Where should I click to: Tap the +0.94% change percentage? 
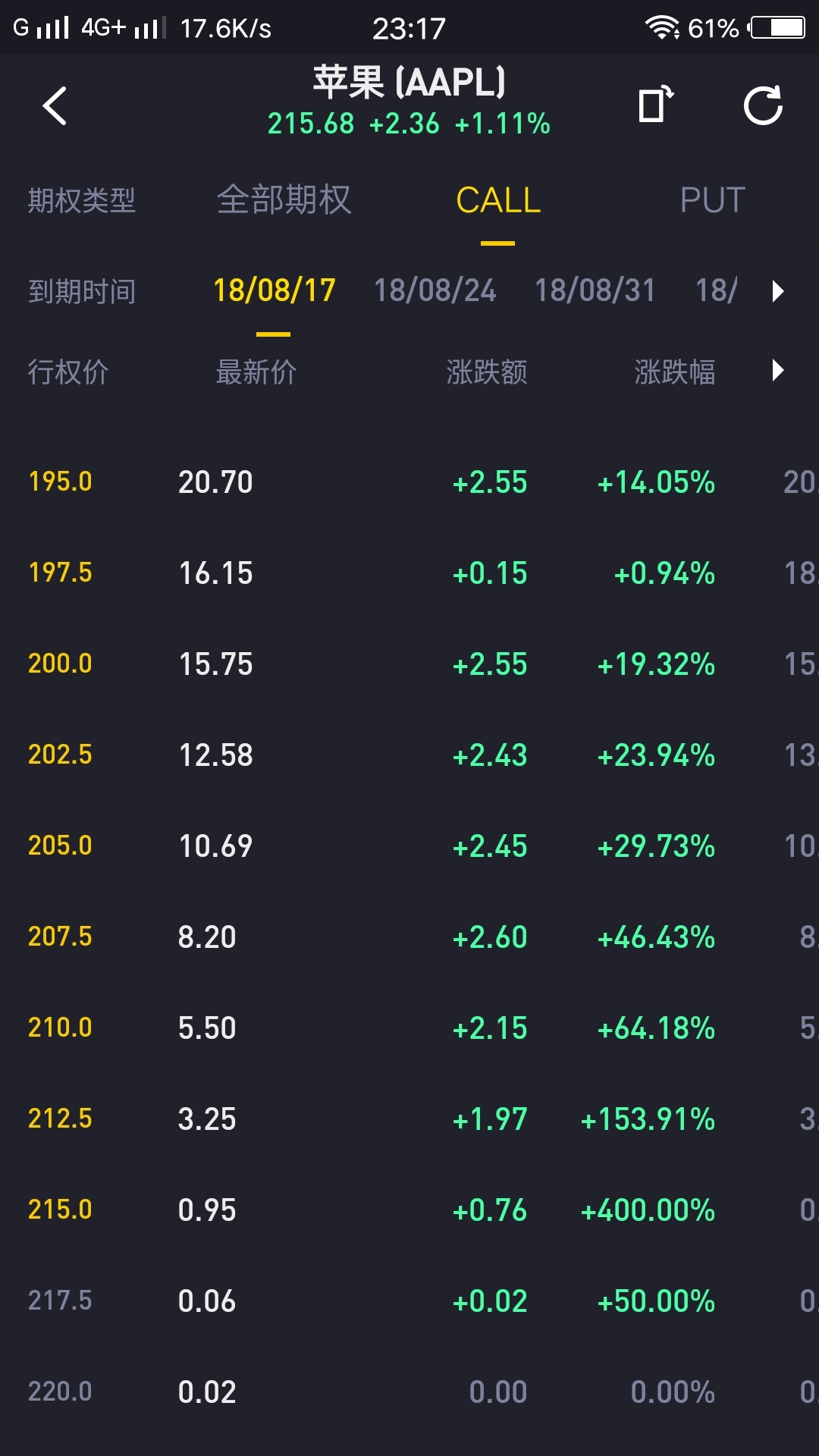(665, 573)
